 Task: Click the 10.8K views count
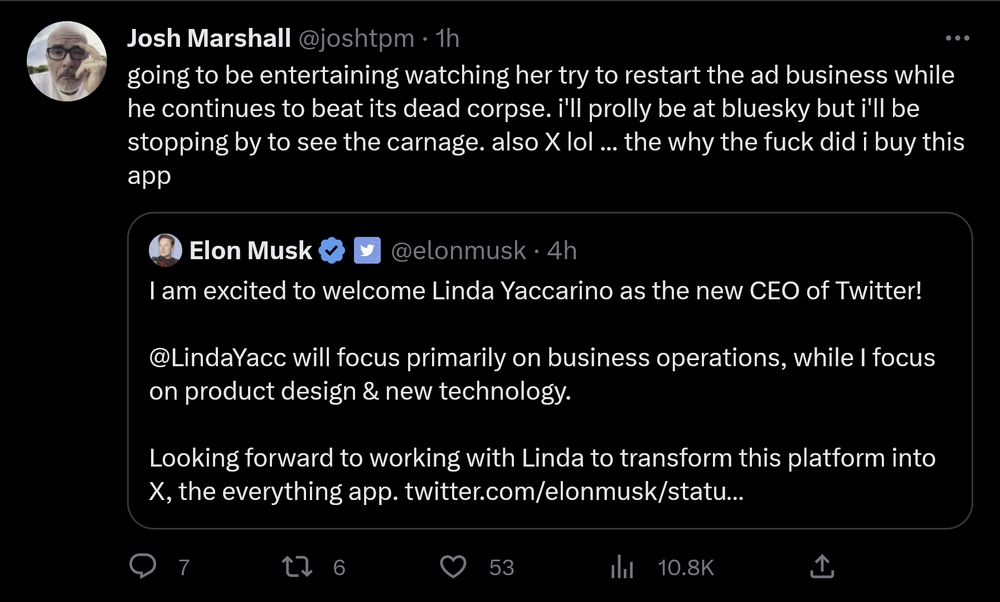(x=686, y=567)
